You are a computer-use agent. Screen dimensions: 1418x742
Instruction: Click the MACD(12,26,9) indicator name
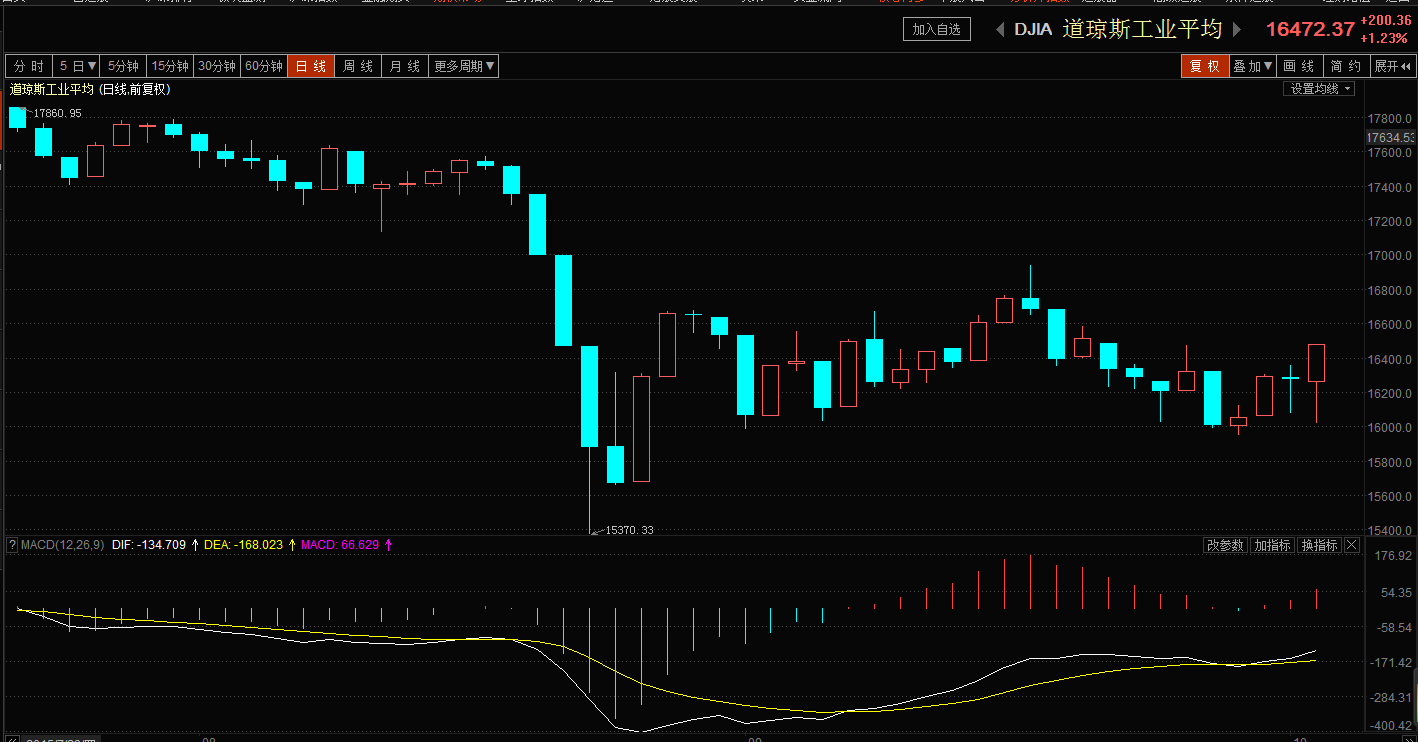pyautogui.click(x=62, y=545)
